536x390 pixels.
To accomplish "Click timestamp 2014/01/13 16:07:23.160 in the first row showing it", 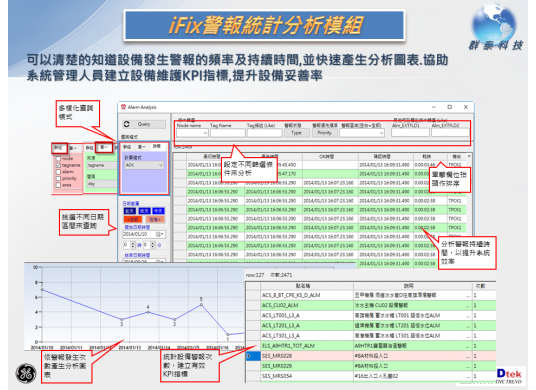I will point(329,183).
